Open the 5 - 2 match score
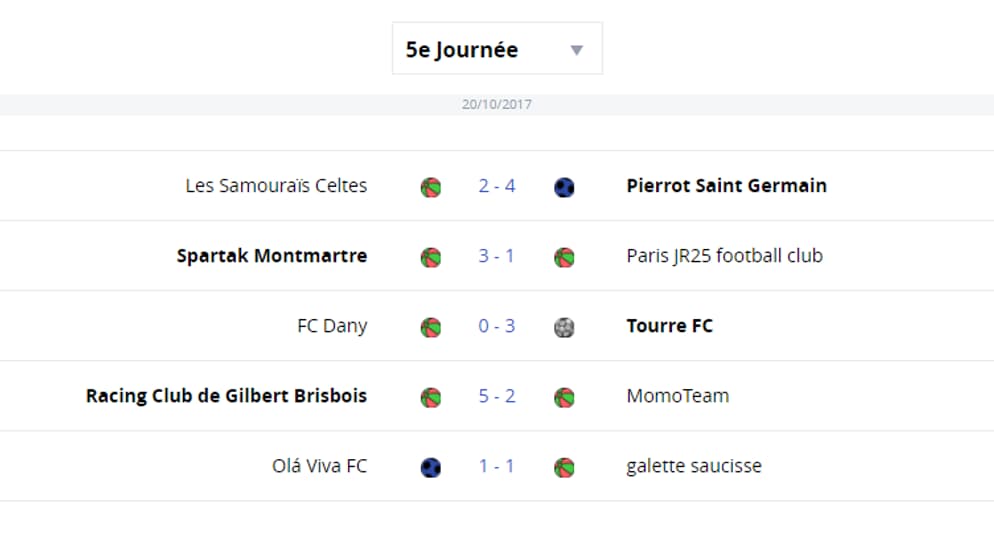994x559 pixels. coord(497,395)
